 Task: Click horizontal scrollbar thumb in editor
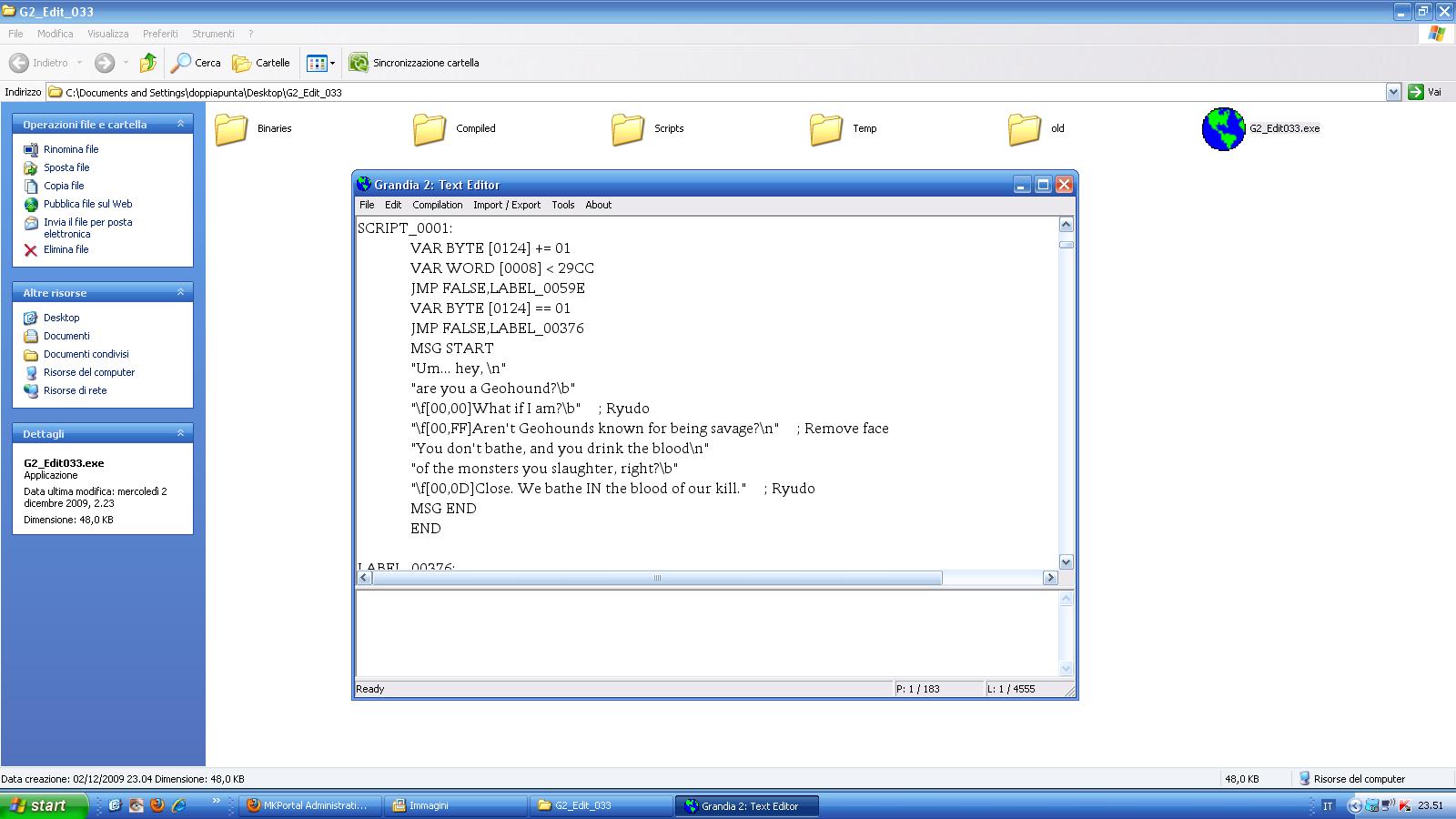(x=657, y=578)
